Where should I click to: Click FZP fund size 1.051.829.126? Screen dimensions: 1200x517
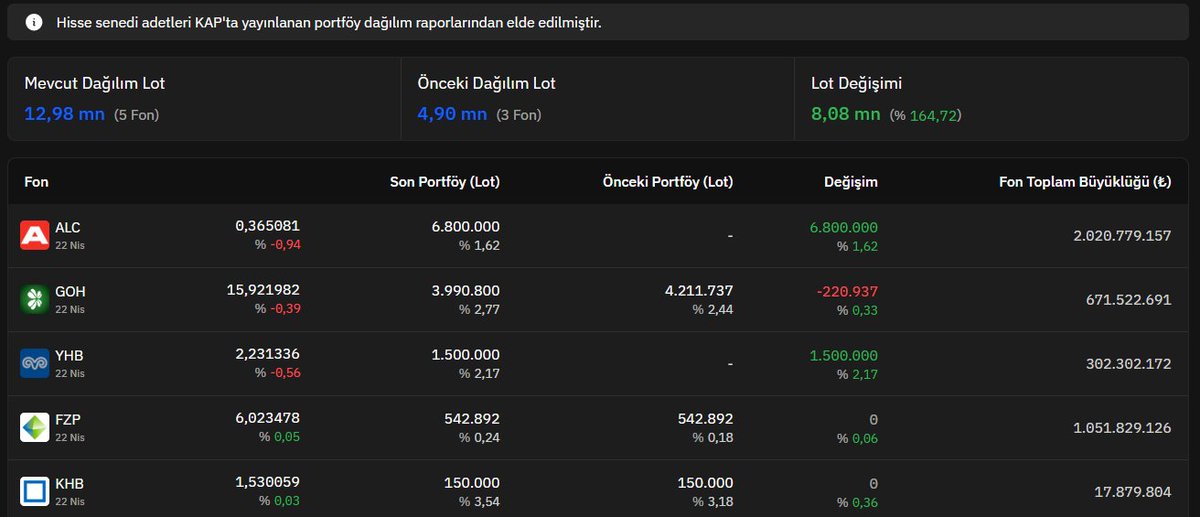pyautogui.click(x=1122, y=428)
